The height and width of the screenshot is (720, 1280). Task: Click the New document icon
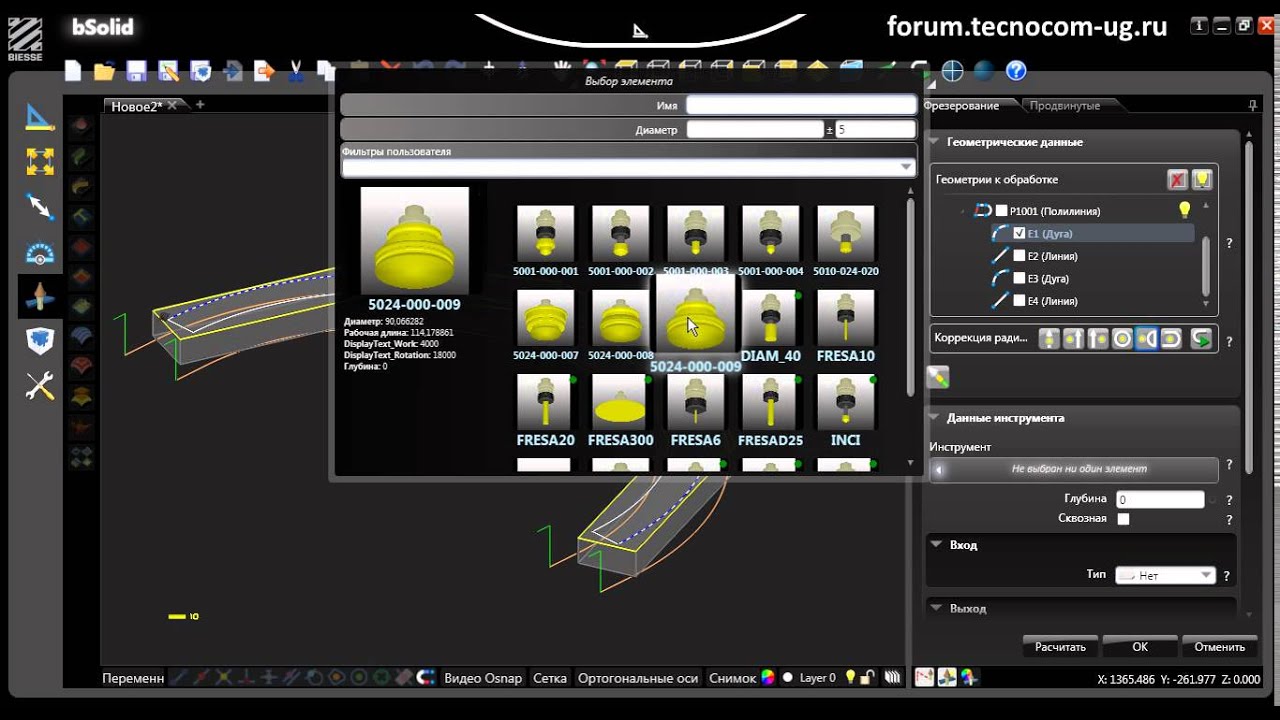click(x=73, y=71)
